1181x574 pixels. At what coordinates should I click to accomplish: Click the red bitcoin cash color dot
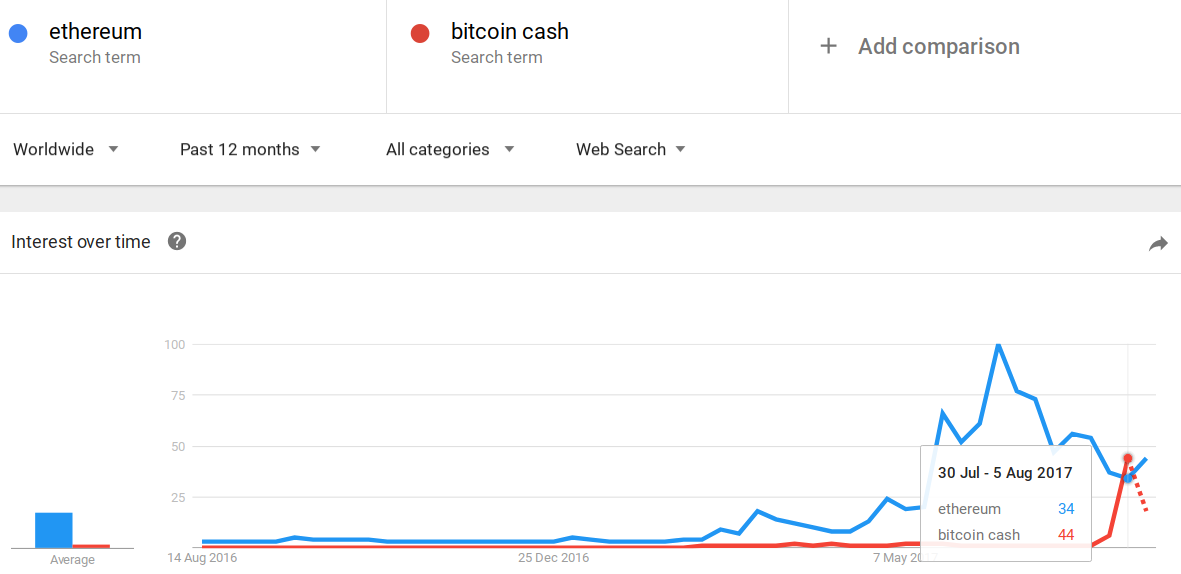click(x=420, y=33)
